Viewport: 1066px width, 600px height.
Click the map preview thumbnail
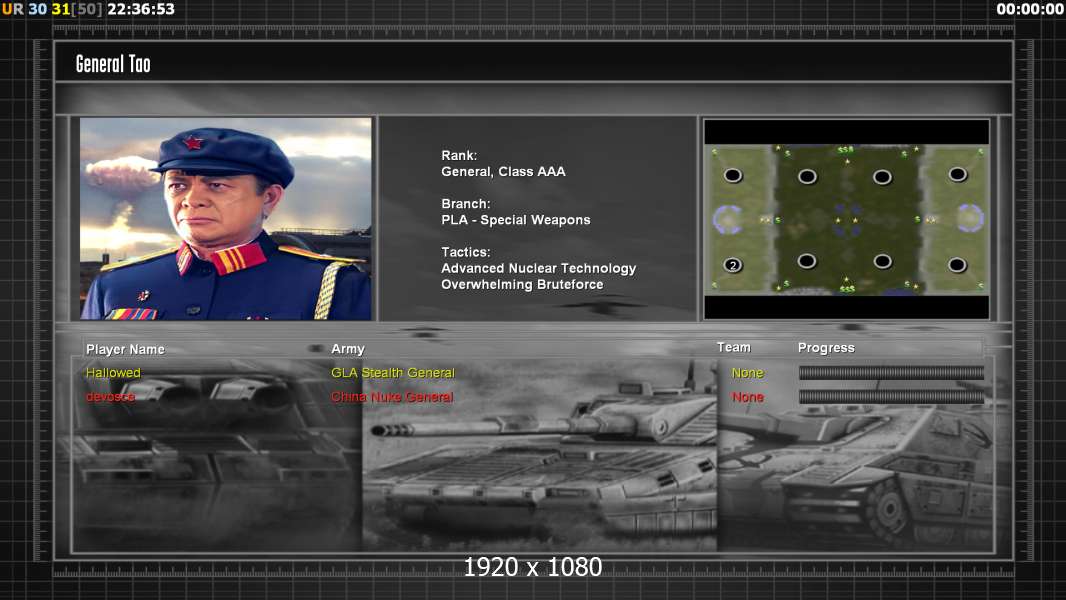click(x=846, y=219)
